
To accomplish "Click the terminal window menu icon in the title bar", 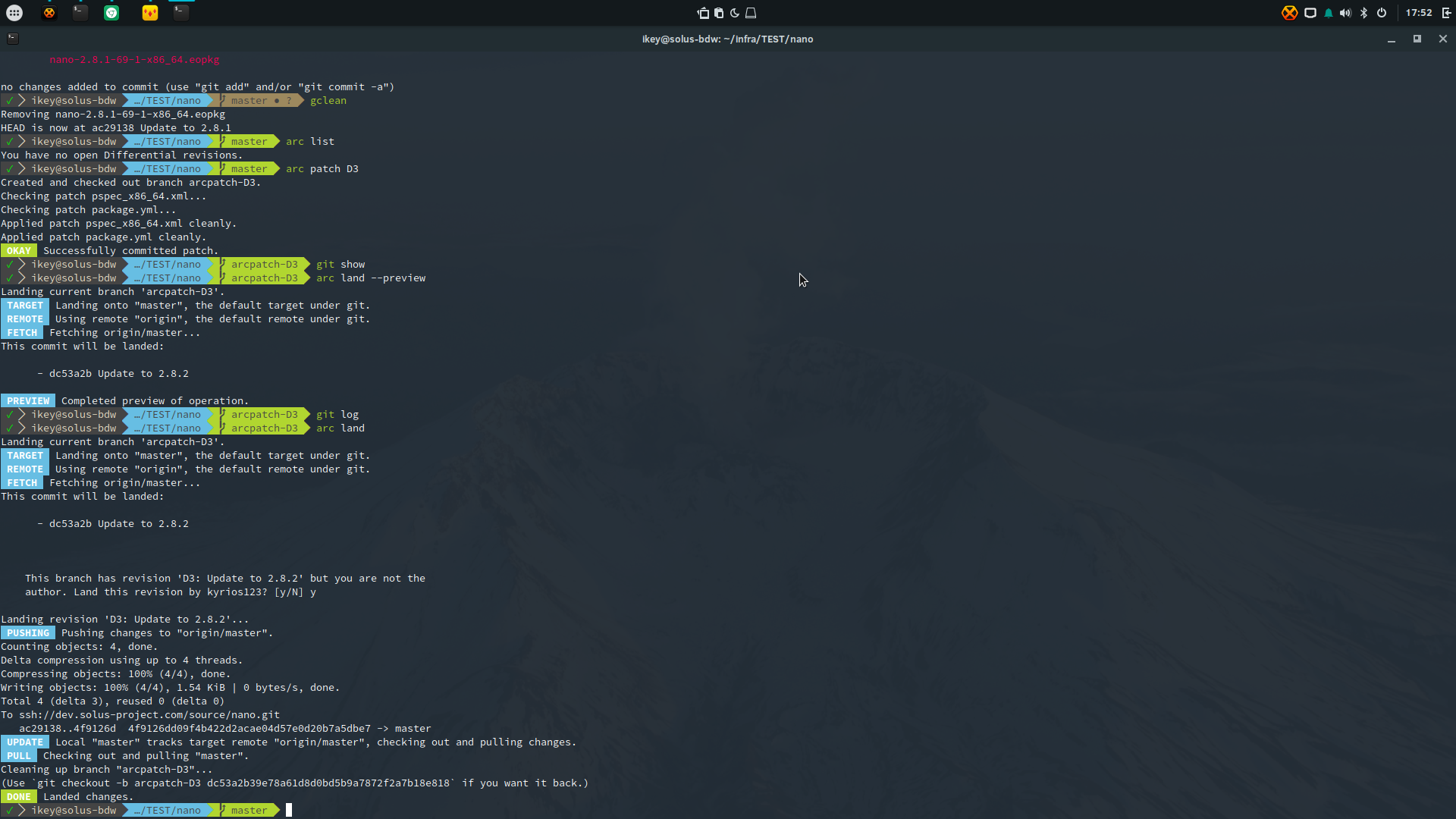I will (x=13, y=39).
